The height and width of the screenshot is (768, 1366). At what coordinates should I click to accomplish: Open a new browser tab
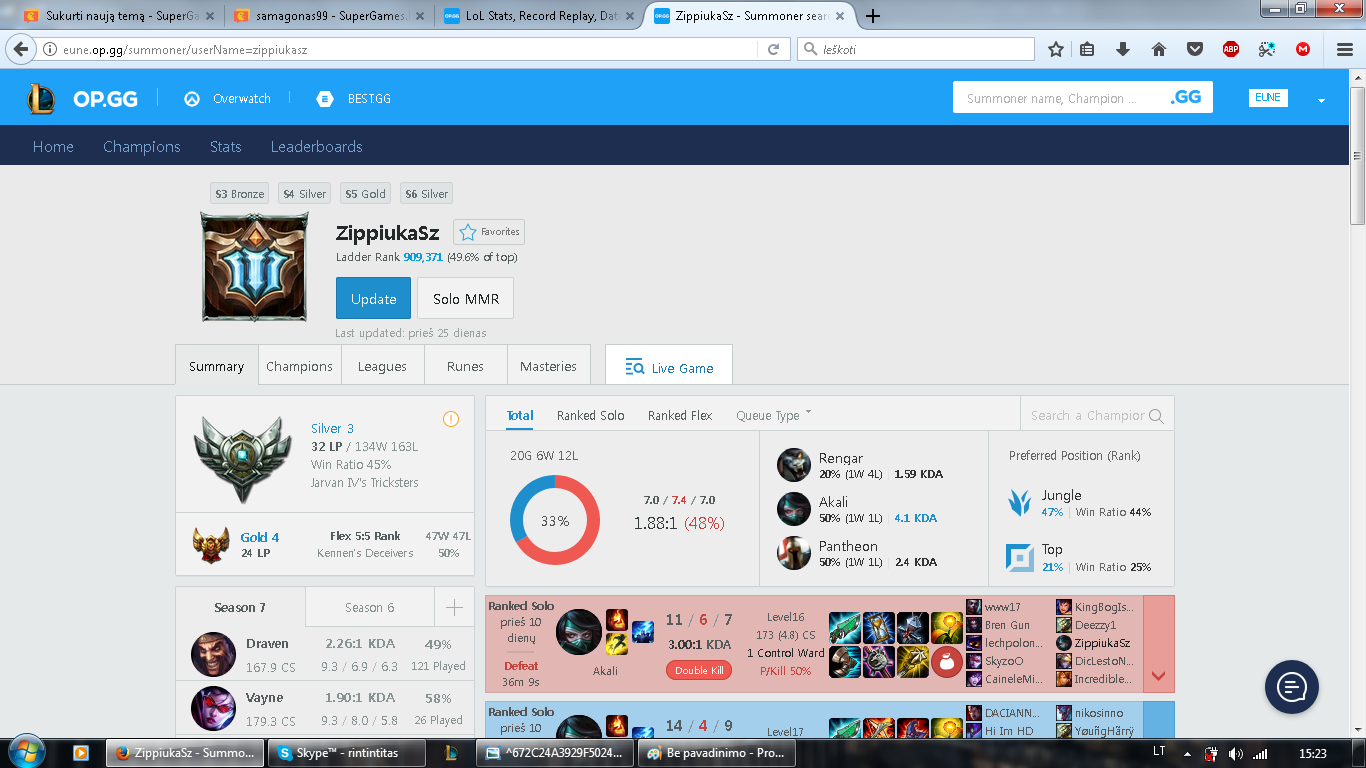(873, 16)
